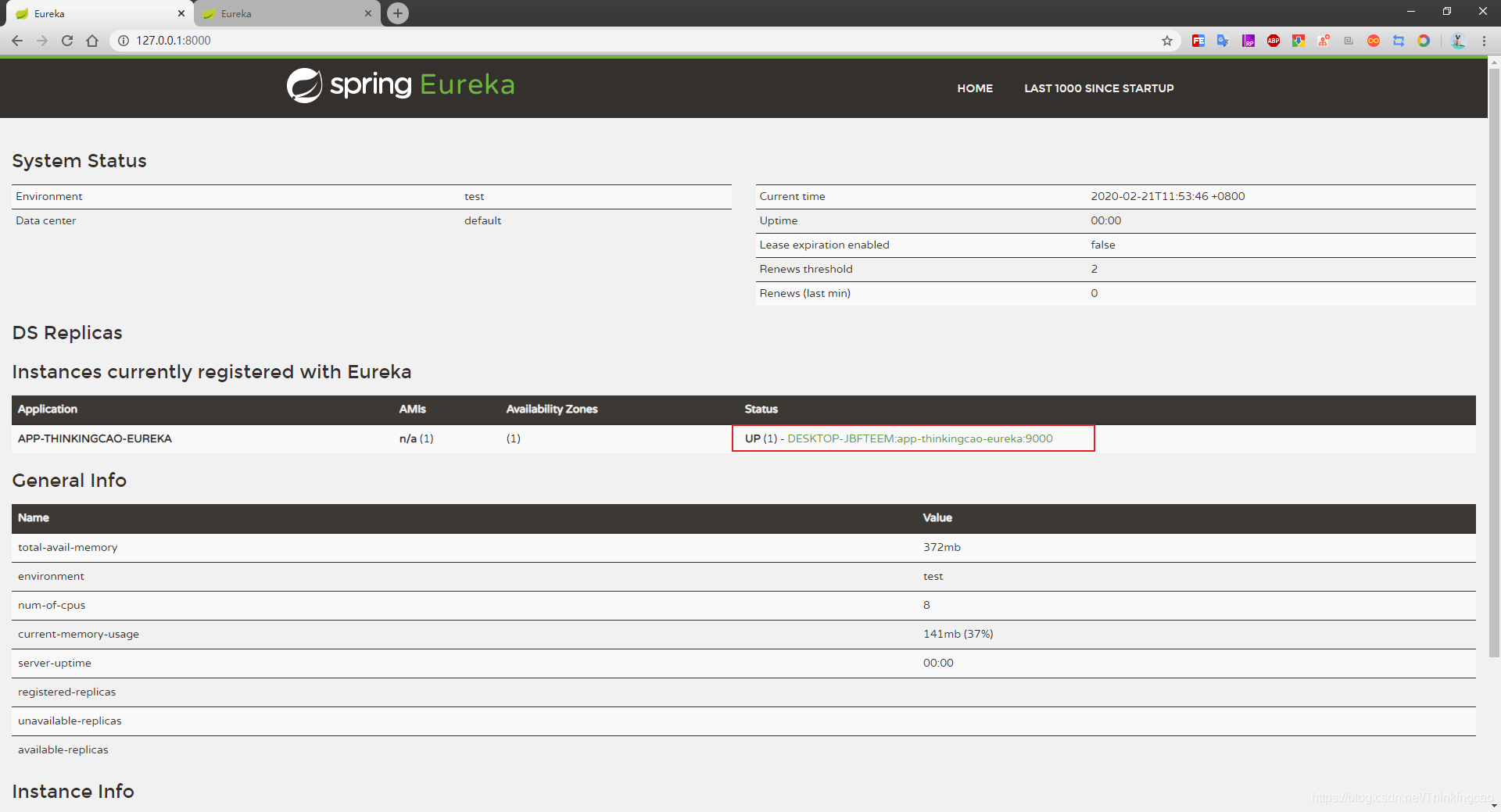
Task: Click the current-memory-usage value 141mb (37%)
Action: click(x=958, y=634)
